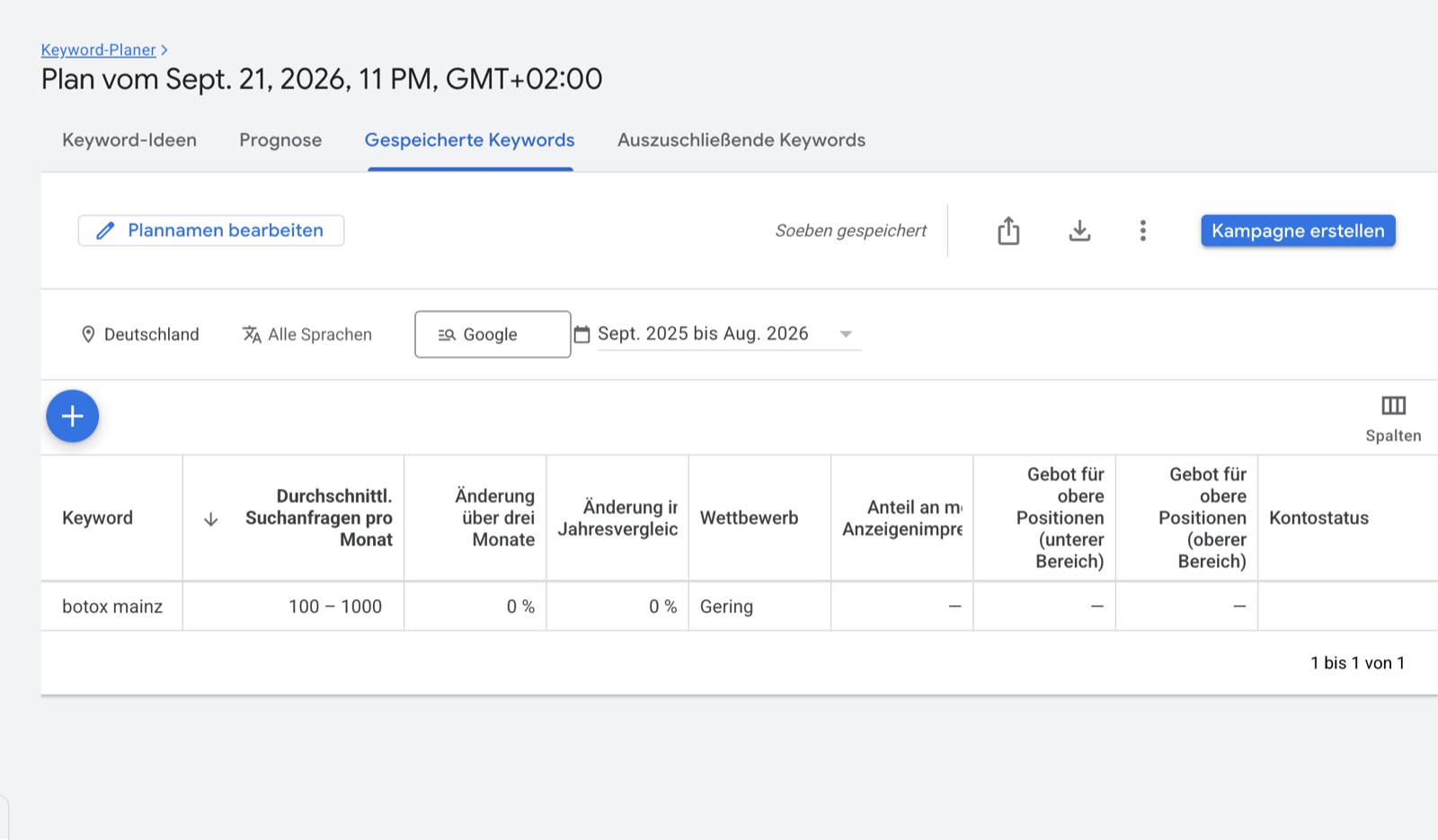Click the pencil icon for plan name

105,231
